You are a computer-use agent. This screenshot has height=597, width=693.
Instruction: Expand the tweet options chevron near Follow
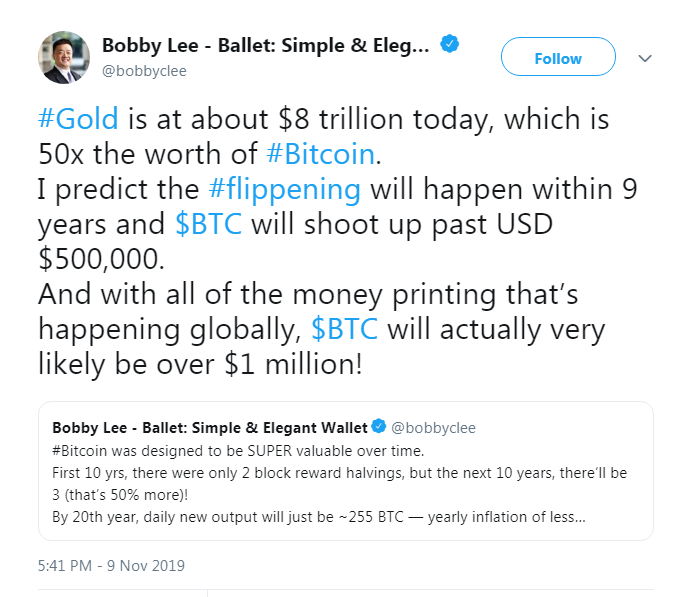pyautogui.click(x=645, y=58)
